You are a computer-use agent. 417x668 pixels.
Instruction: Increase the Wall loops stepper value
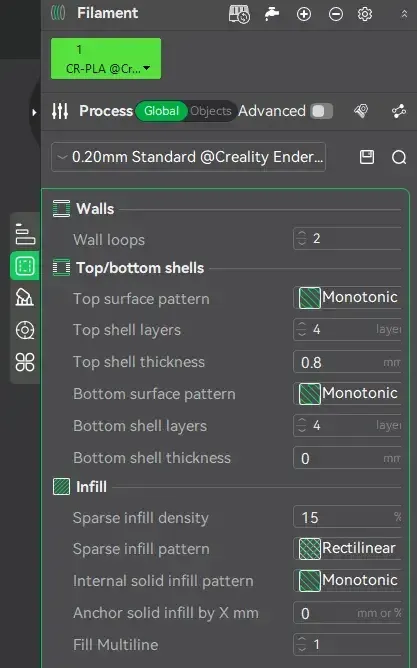pyautogui.click(x=302, y=234)
